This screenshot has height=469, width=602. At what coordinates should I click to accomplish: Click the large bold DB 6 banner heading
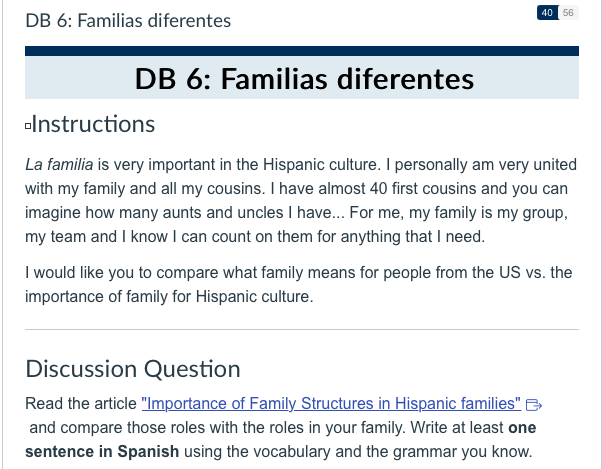point(304,79)
